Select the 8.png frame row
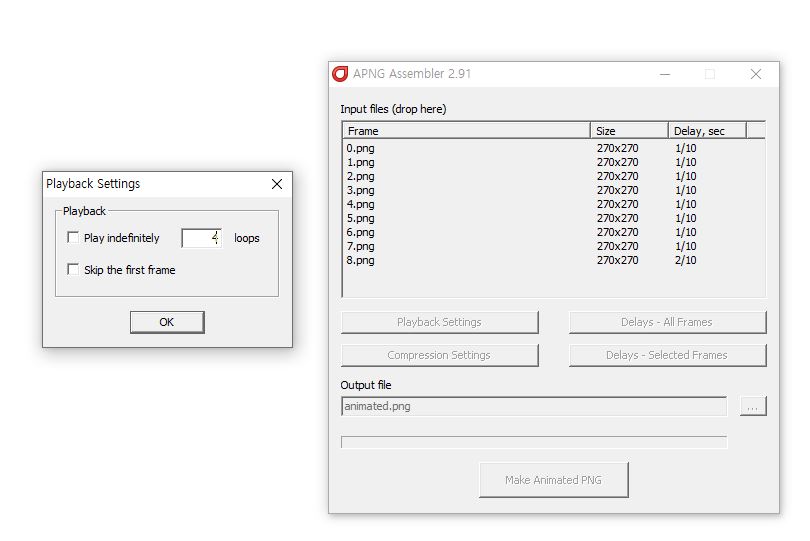 coord(554,260)
